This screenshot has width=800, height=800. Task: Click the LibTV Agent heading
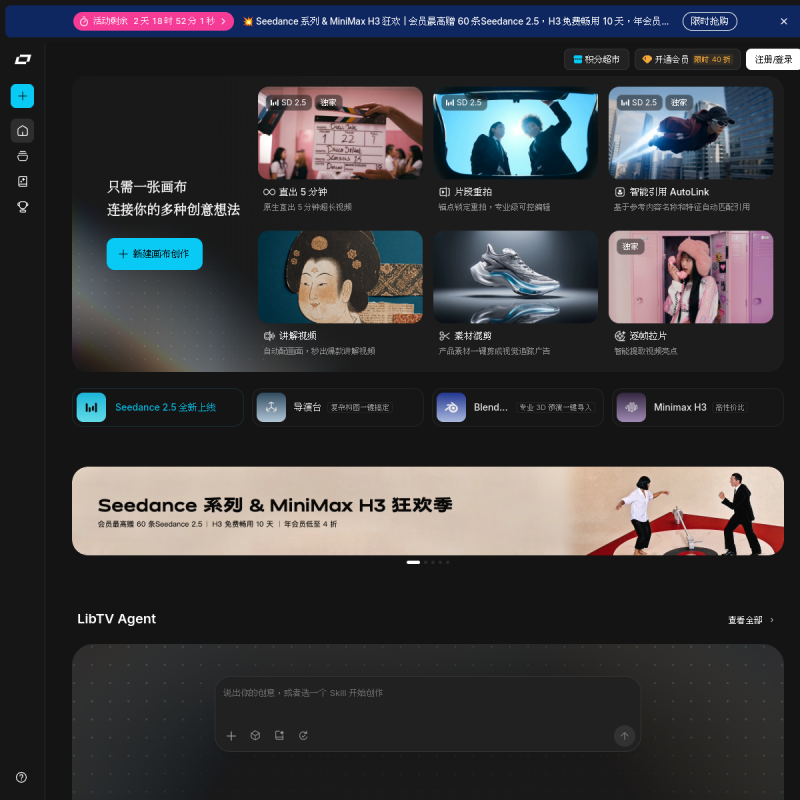(x=116, y=619)
